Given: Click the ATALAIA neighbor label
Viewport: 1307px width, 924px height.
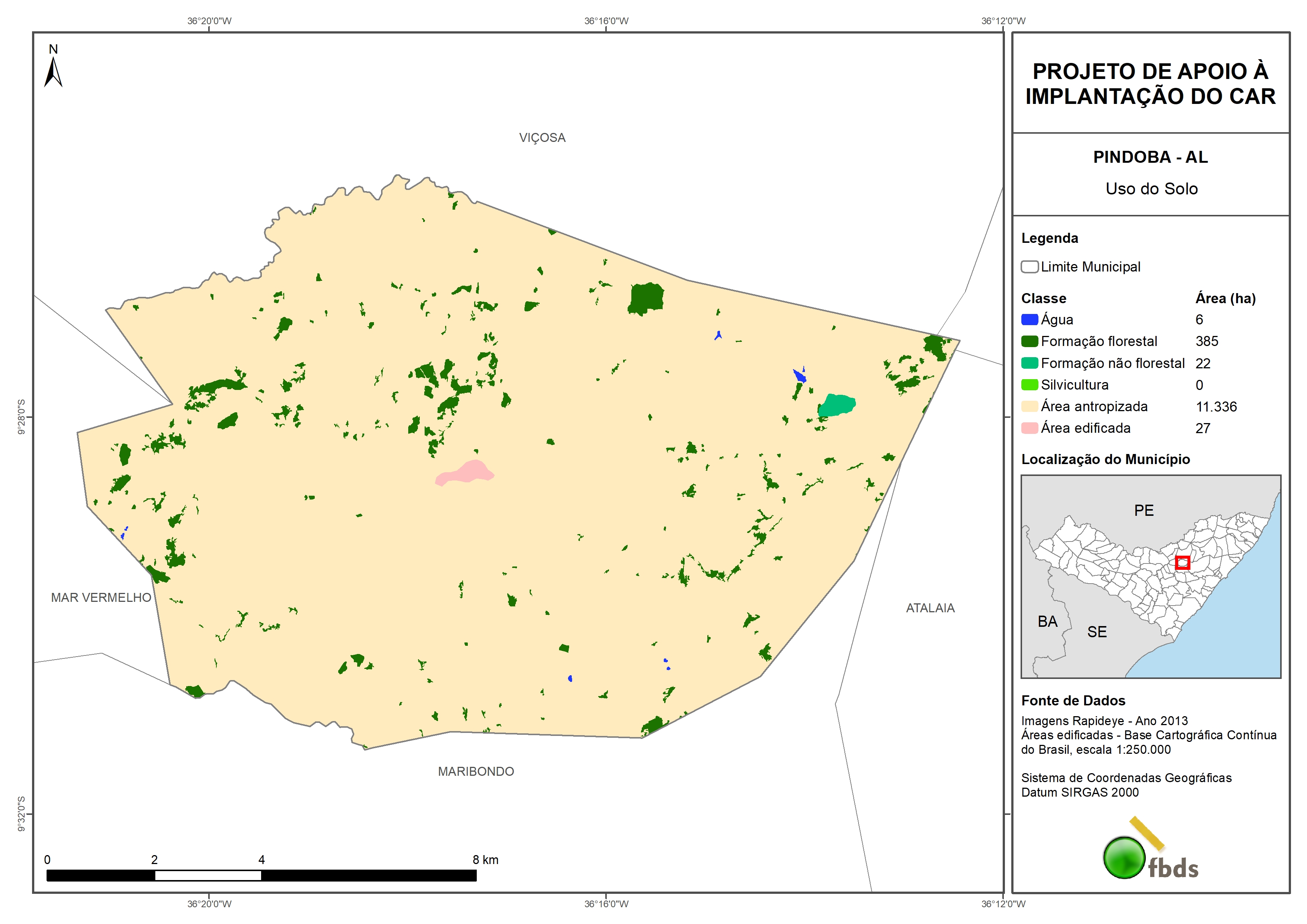Looking at the screenshot, I should click(x=930, y=608).
